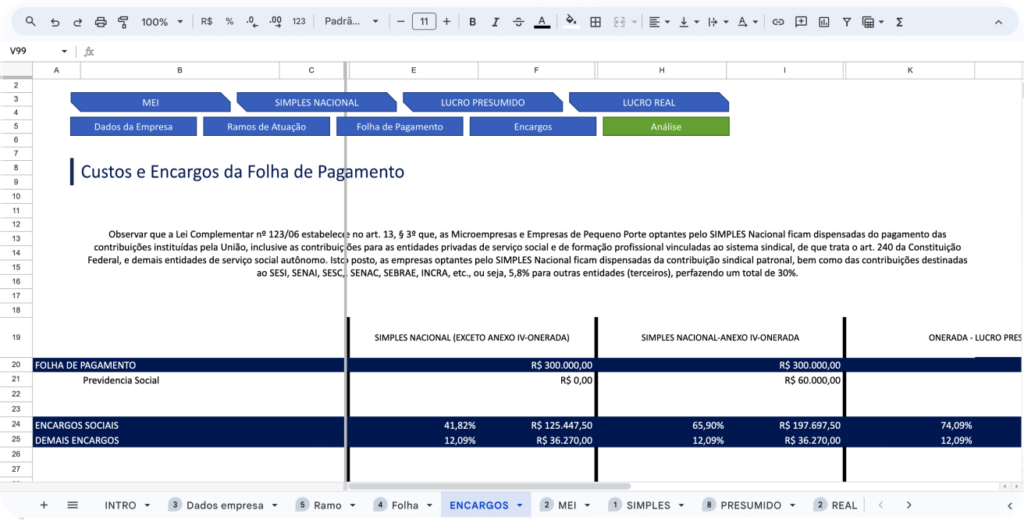Decrease decimal places
The width and height of the screenshot is (1024, 521).
(x=252, y=22)
